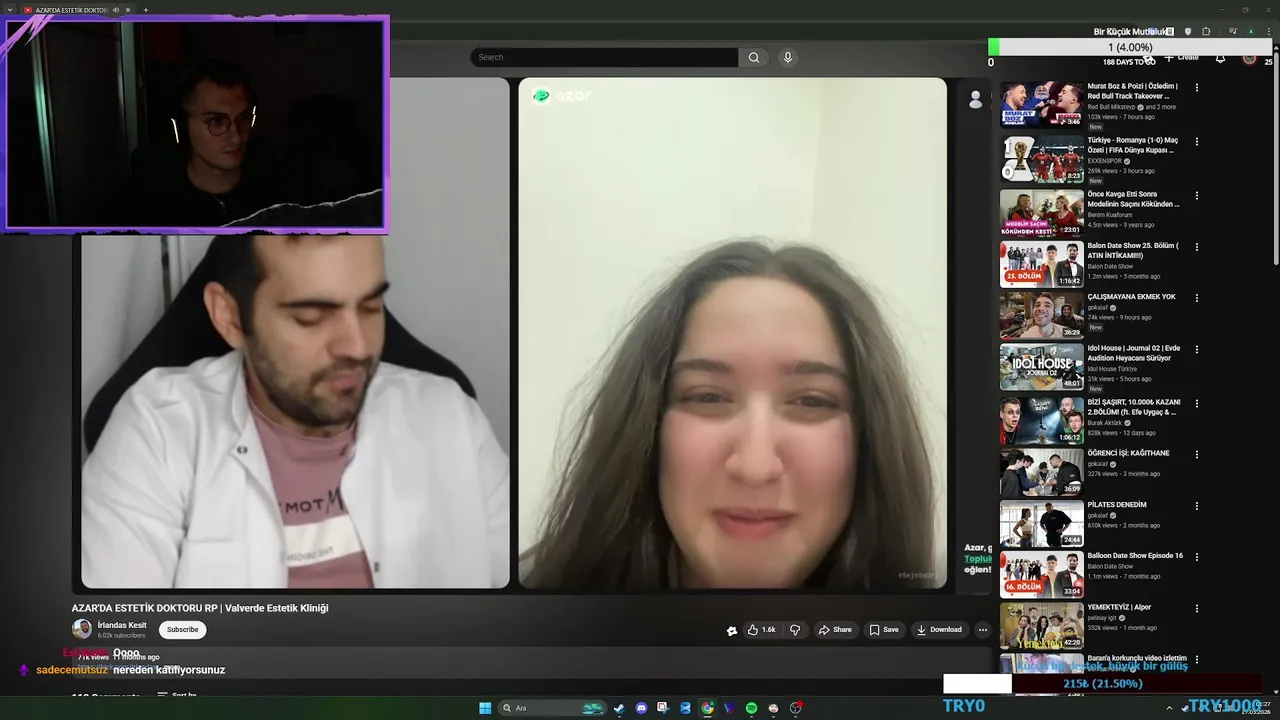The height and width of the screenshot is (720, 1280).
Task: Click the remix icon left of like button
Action: coord(732,630)
